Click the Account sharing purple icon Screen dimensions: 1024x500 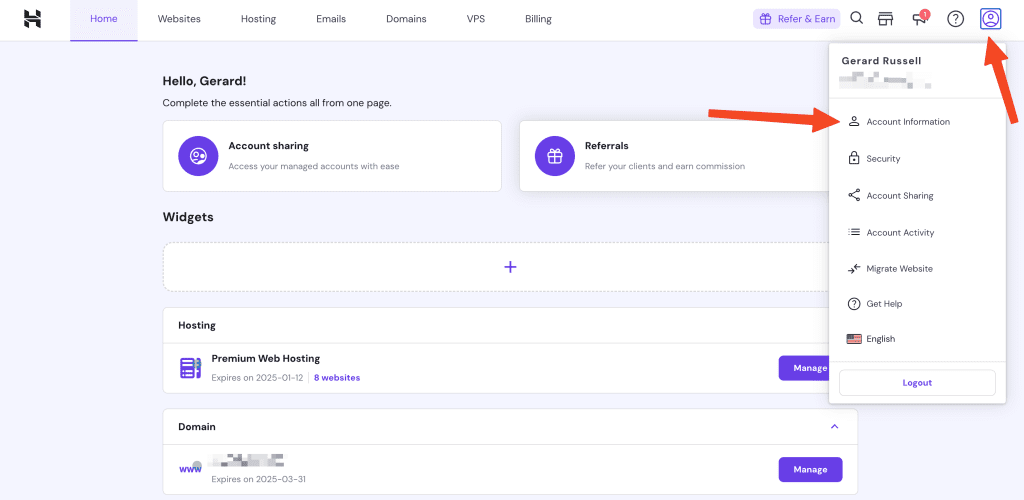pyautogui.click(x=198, y=156)
